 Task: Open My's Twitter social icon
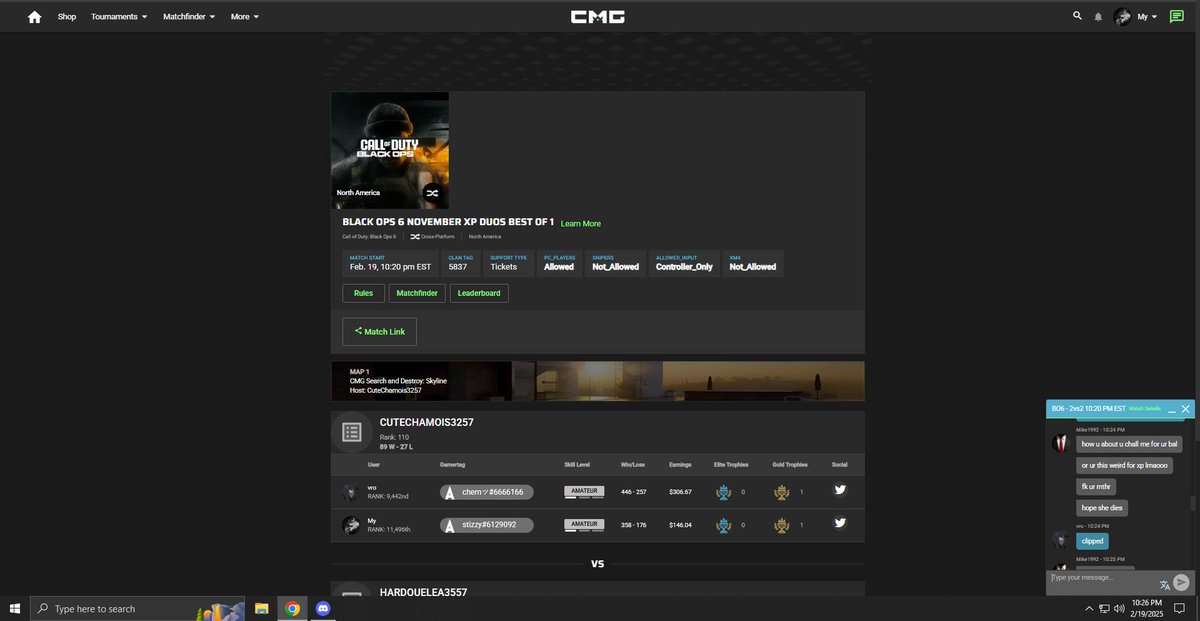840,523
